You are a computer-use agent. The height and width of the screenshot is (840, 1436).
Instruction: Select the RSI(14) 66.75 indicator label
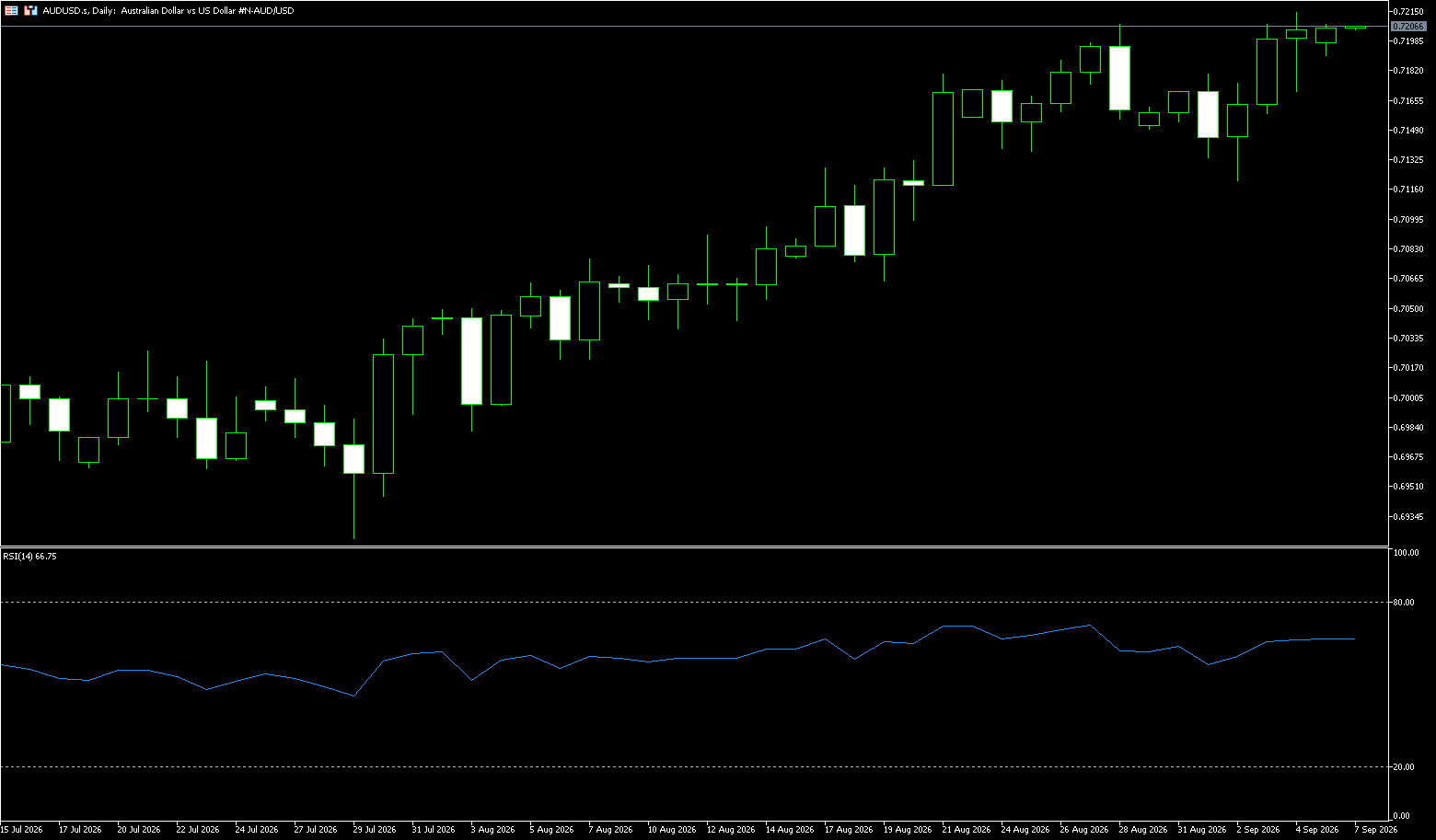(29, 557)
